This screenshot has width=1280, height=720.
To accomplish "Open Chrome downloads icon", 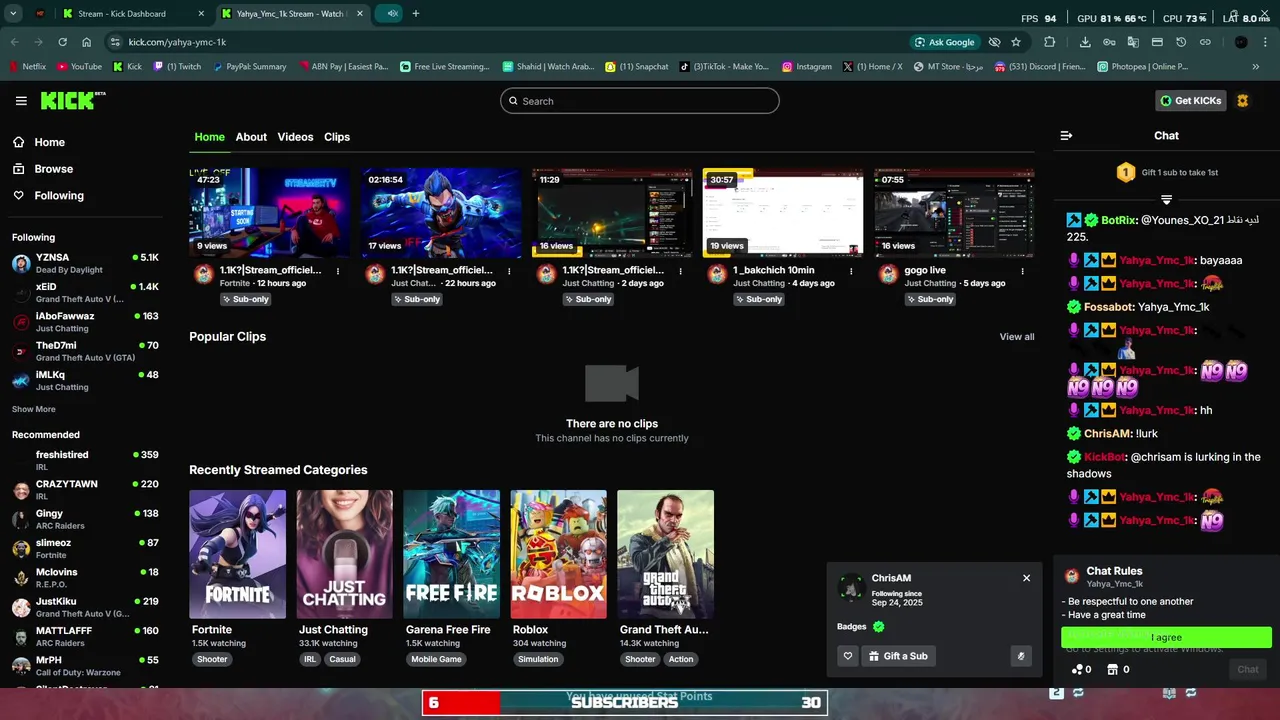I will pyautogui.click(x=1085, y=42).
